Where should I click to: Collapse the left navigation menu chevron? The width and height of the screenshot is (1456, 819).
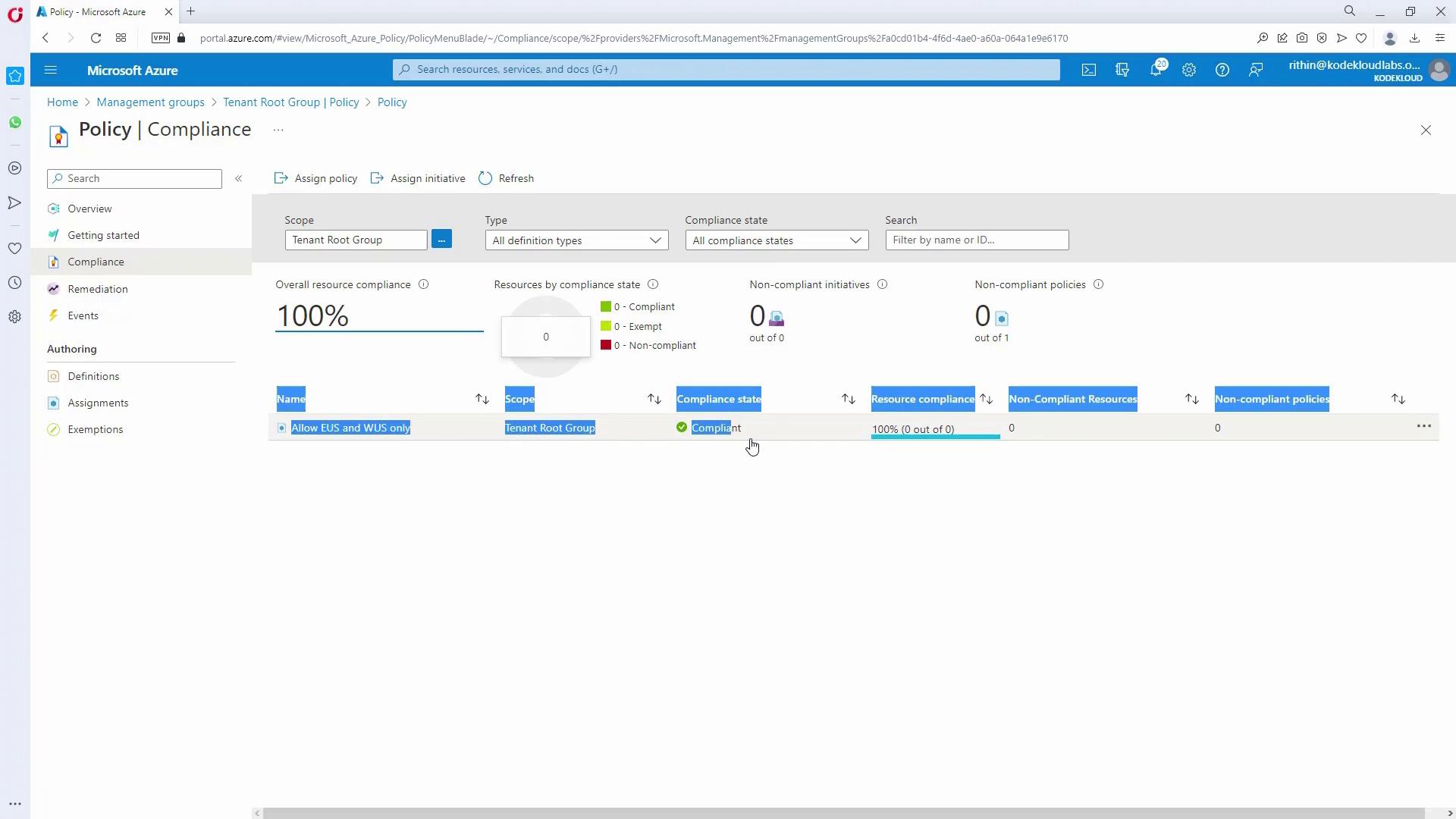click(238, 178)
